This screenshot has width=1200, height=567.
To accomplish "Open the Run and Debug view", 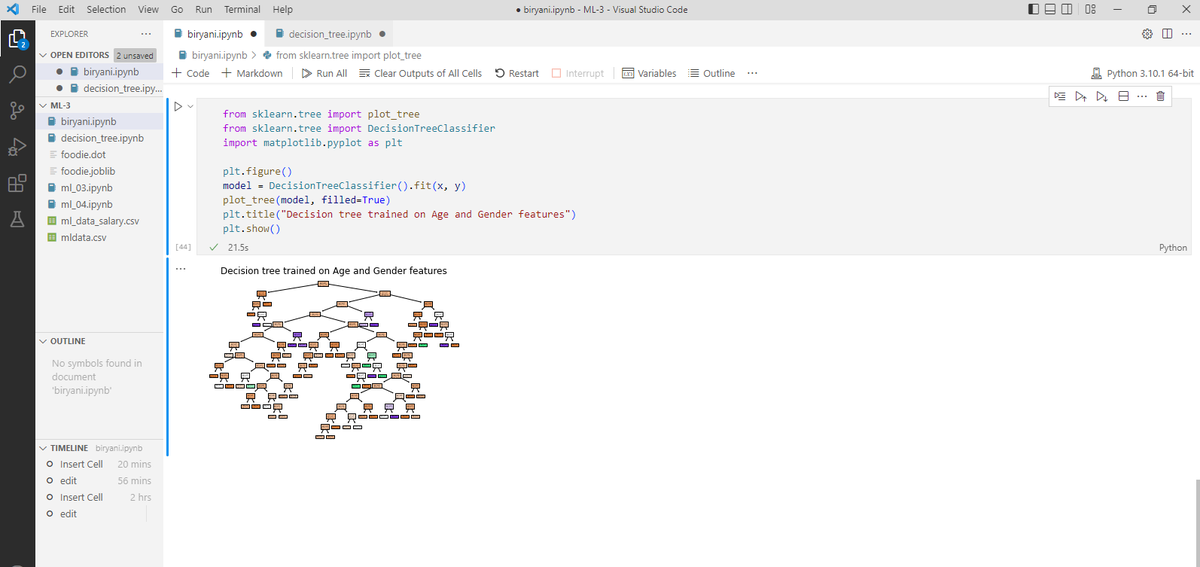I will [x=17, y=148].
